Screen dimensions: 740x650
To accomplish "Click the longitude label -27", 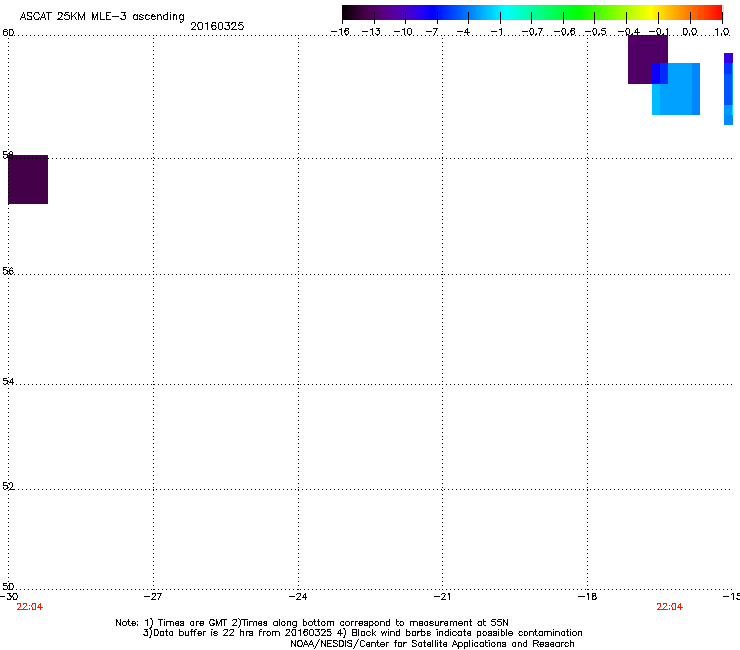I will pyautogui.click(x=153, y=597).
